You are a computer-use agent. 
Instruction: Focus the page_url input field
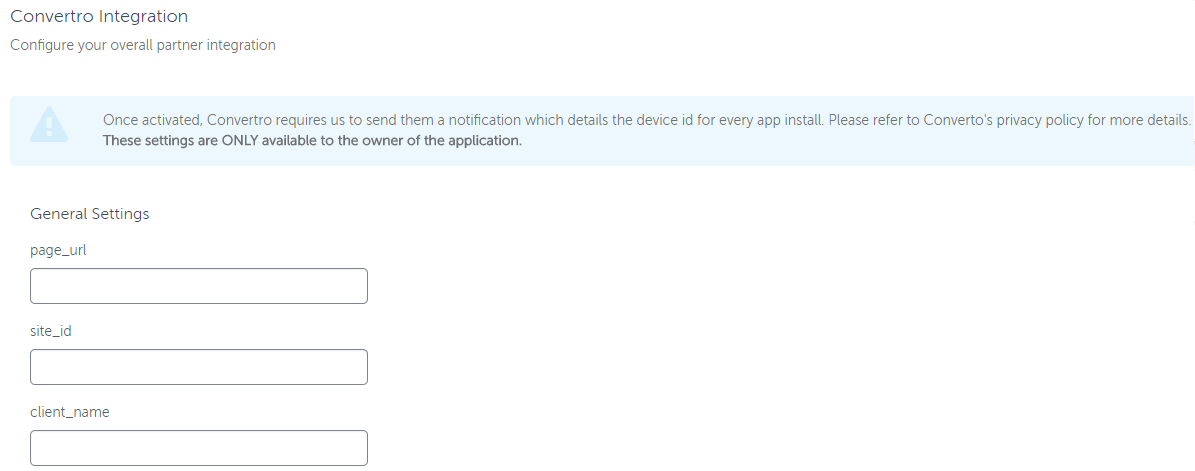click(199, 286)
